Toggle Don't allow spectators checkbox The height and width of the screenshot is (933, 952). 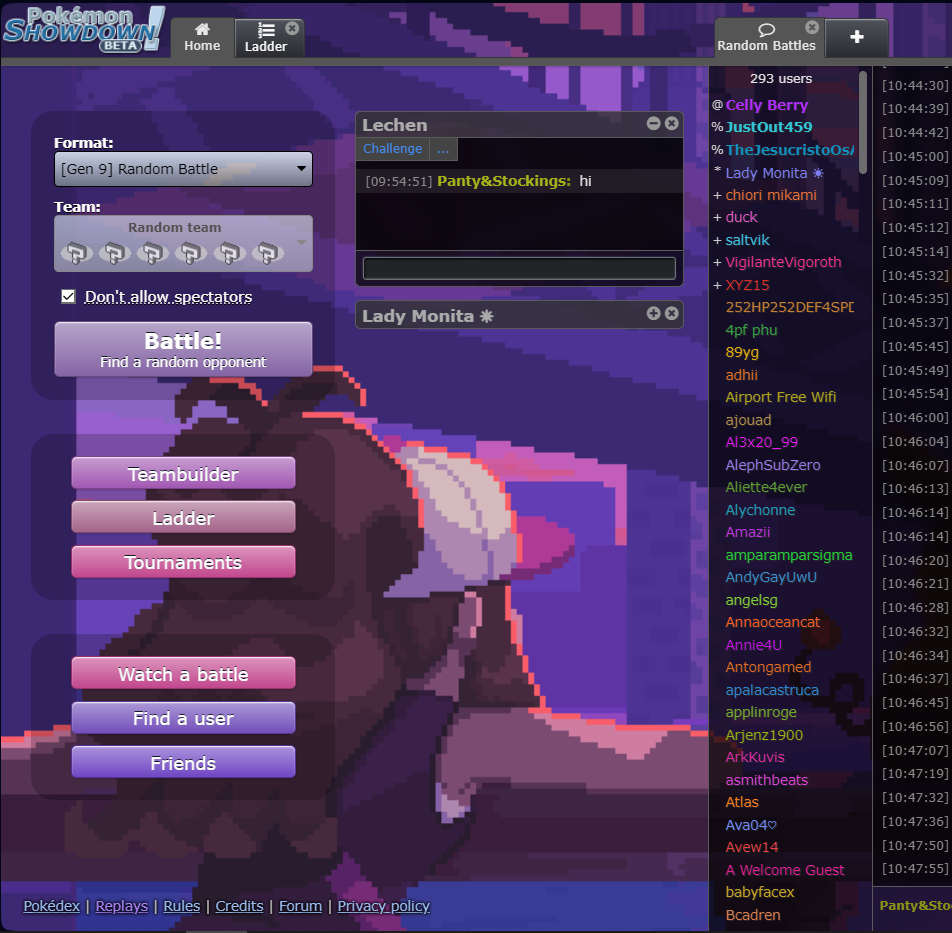tap(68, 296)
